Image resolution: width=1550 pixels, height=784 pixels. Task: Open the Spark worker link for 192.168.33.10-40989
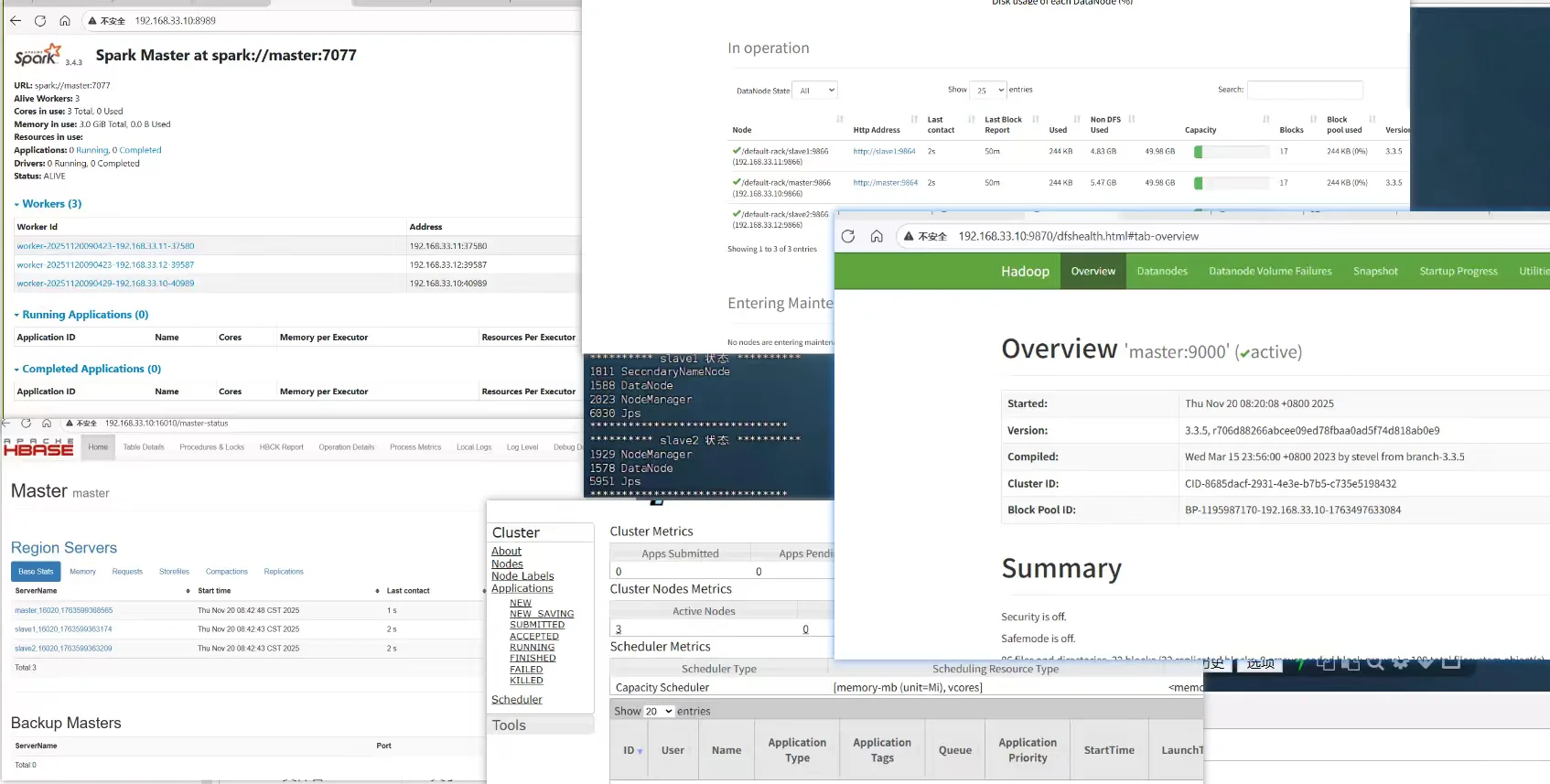point(105,284)
